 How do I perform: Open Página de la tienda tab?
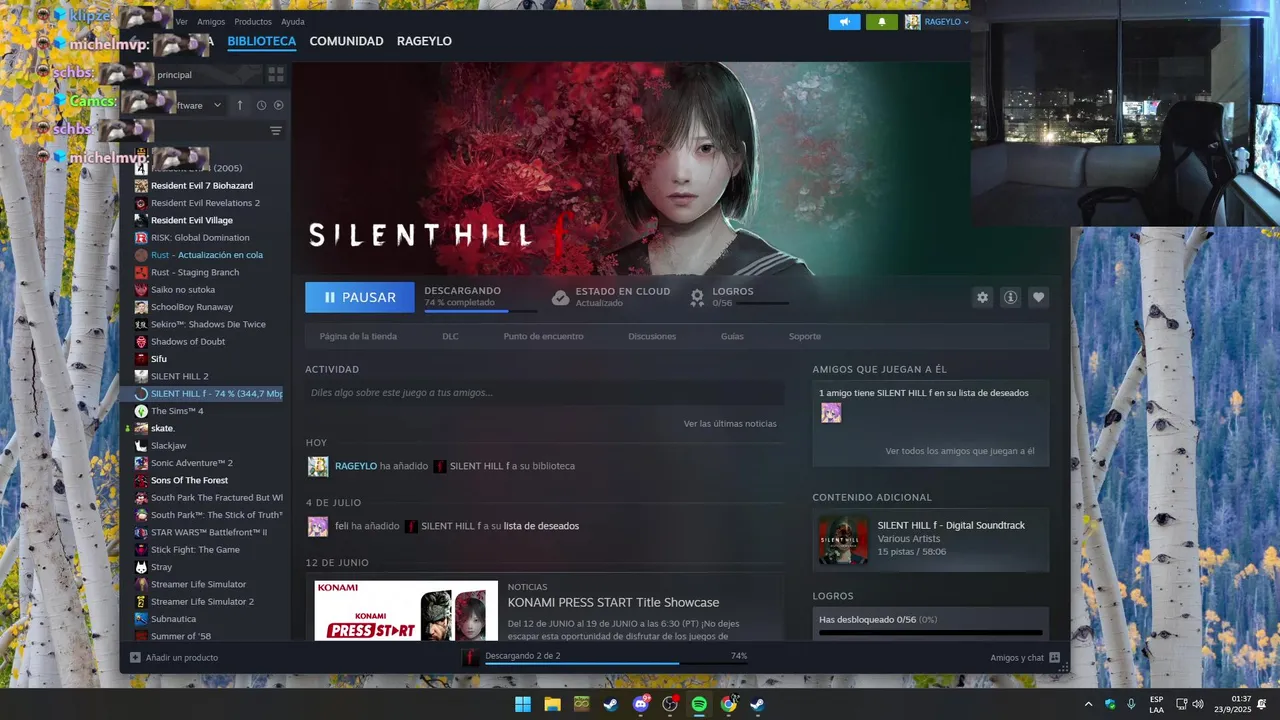click(x=358, y=336)
